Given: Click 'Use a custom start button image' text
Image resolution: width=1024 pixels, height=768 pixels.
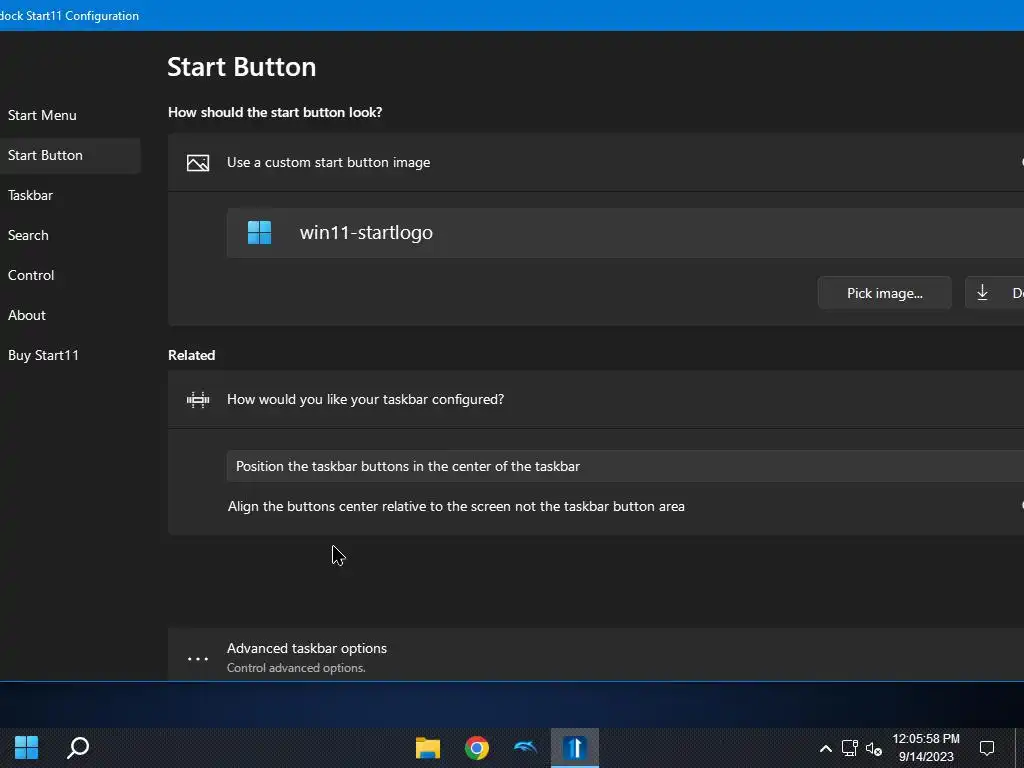Looking at the screenshot, I should 328,163.
